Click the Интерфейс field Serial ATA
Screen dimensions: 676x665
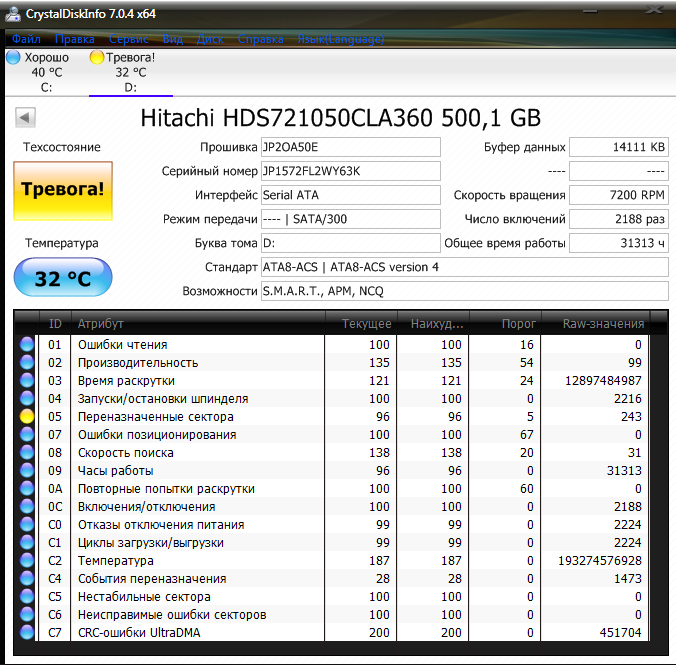(x=351, y=195)
